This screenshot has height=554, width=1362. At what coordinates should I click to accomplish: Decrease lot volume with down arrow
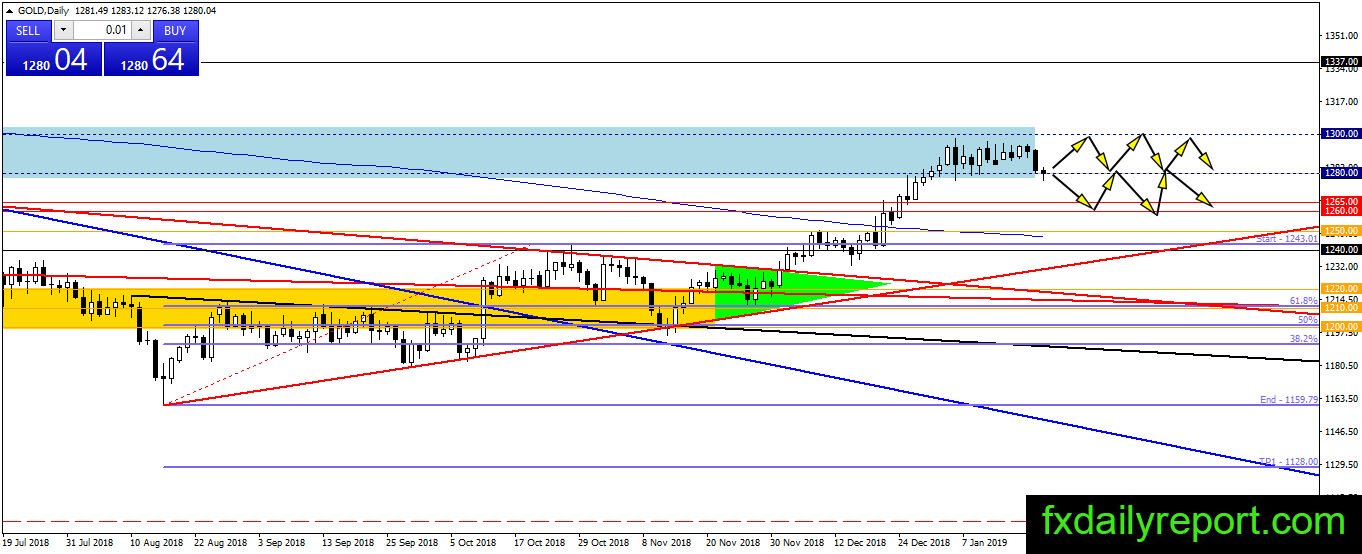pyautogui.click(x=62, y=30)
